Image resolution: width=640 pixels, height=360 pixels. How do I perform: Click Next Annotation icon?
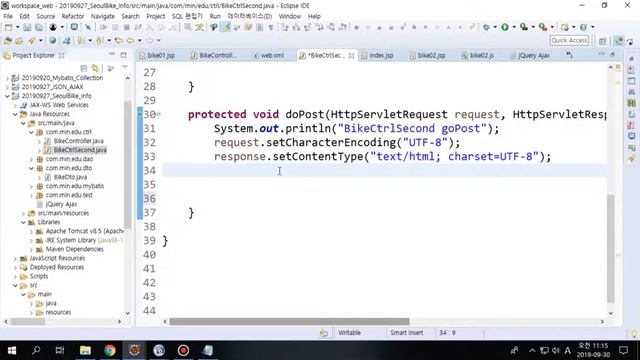(x=81, y=40)
